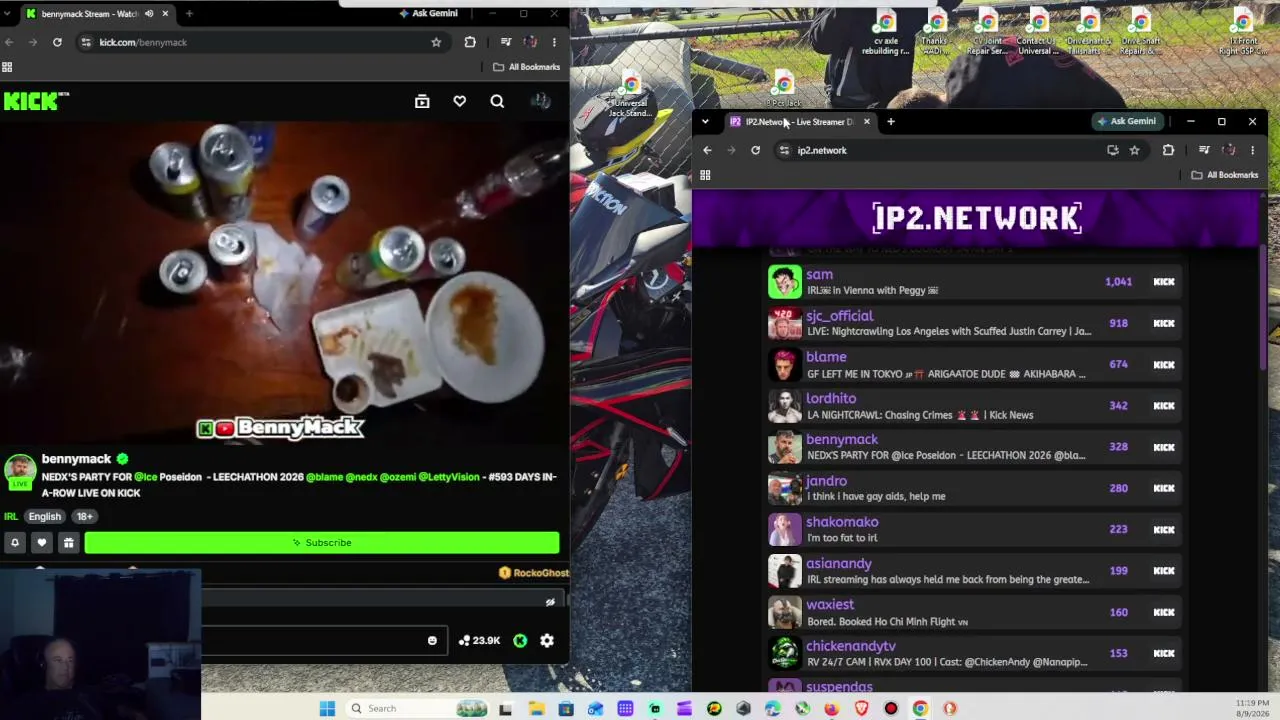
Task: Click the 18+ tag
Action: (x=84, y=516)
